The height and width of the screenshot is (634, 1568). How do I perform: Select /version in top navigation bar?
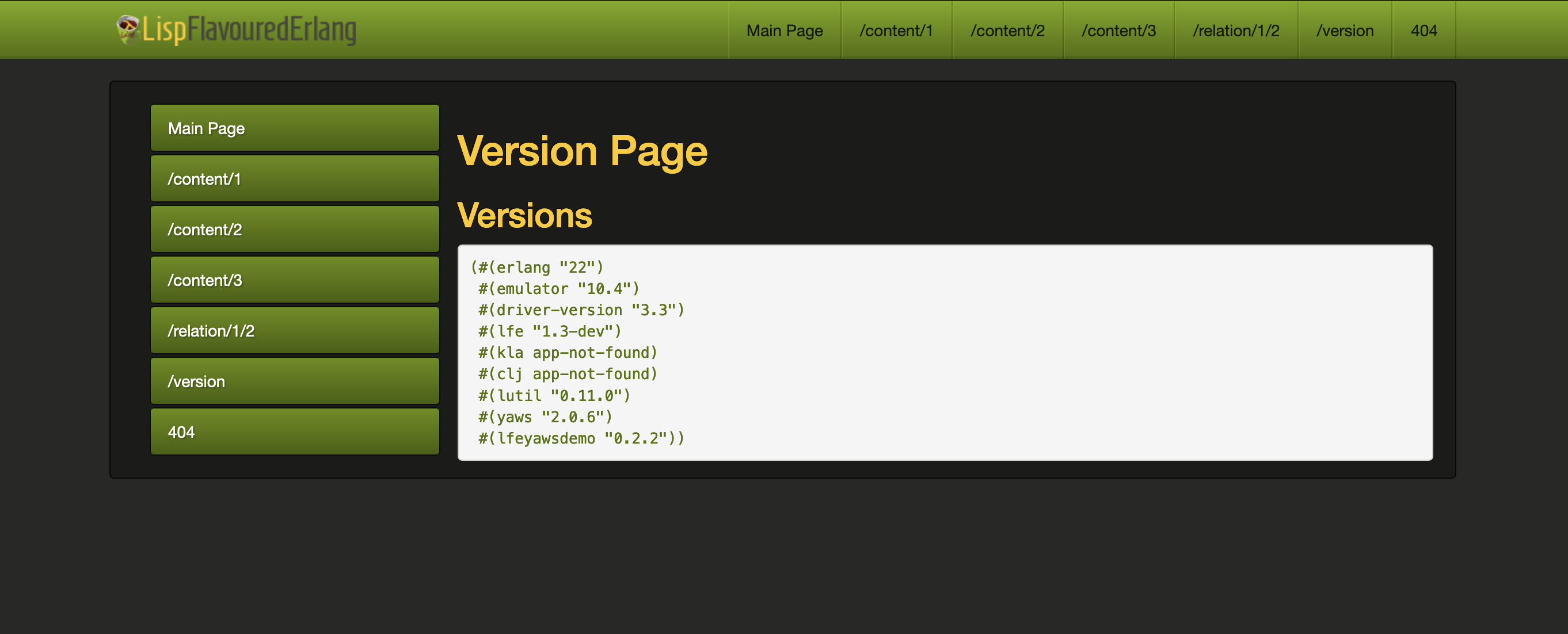coord(1345,30)
